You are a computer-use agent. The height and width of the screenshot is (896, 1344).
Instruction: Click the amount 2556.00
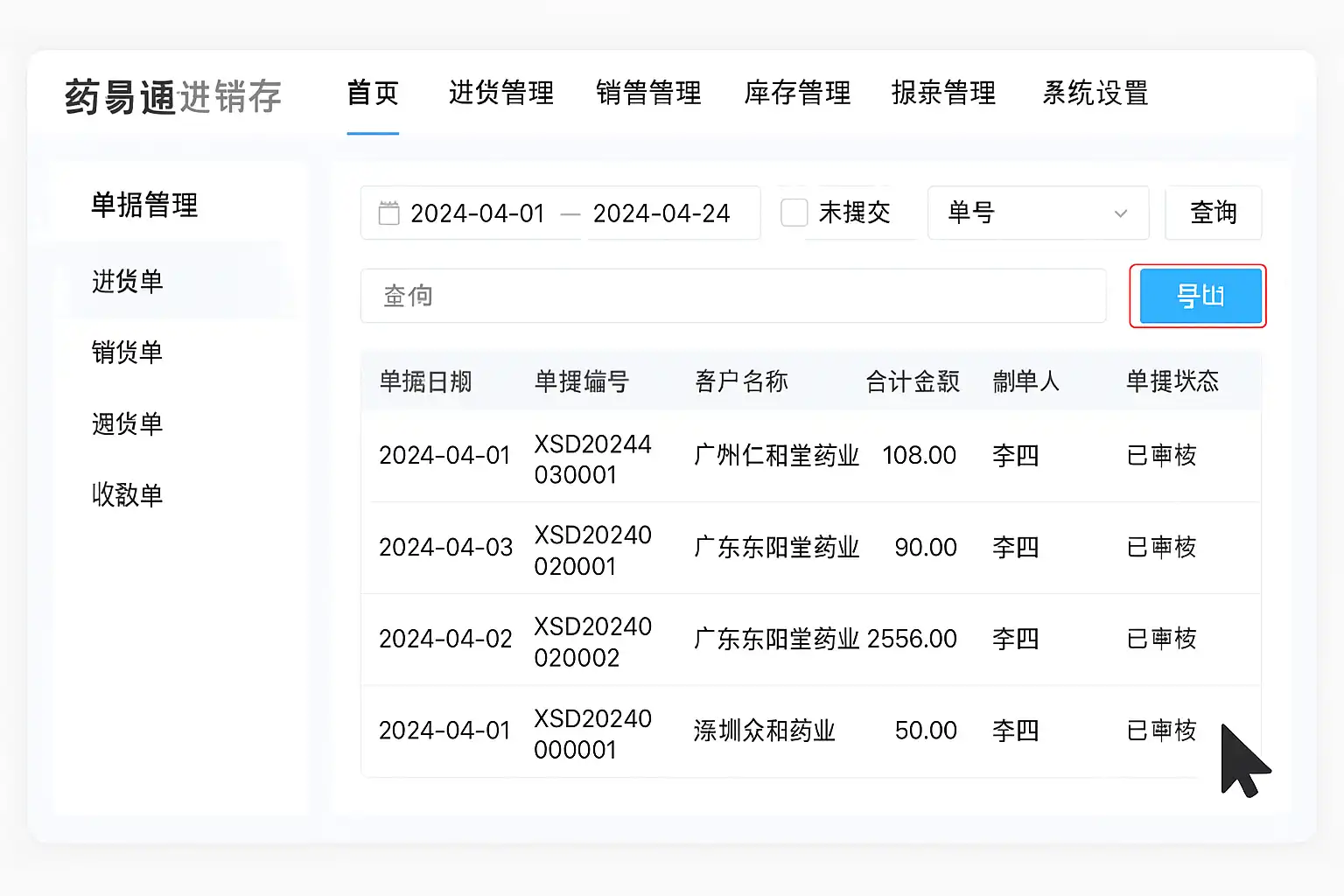point(913,639)
